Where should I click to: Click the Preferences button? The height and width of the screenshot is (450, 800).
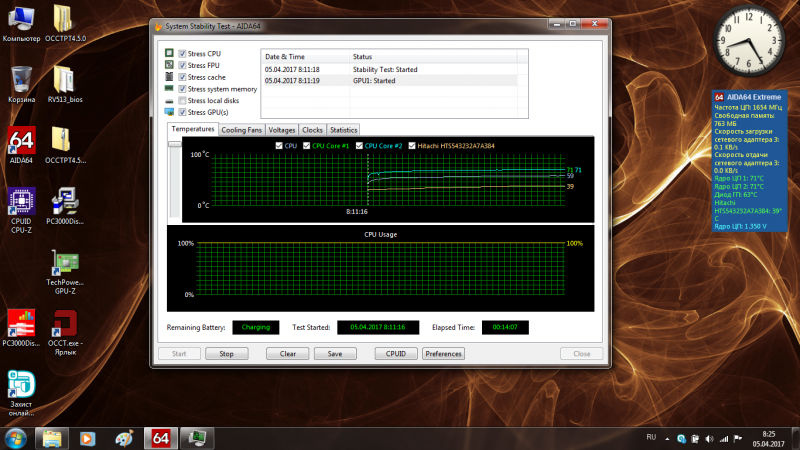[x=443, y=353]
